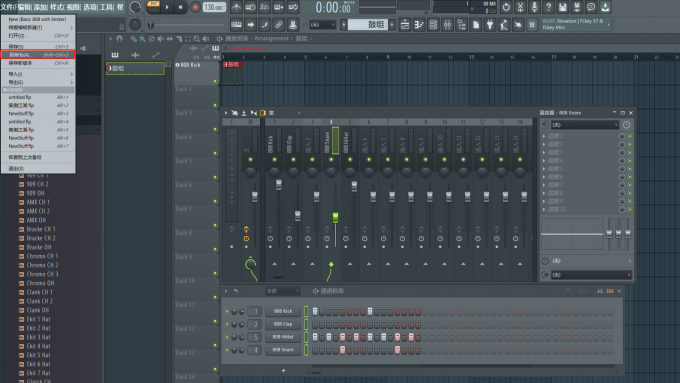Click the 808 Snare channel button
The width and height of the screenshot is (680, 383).
coord(283,350)
